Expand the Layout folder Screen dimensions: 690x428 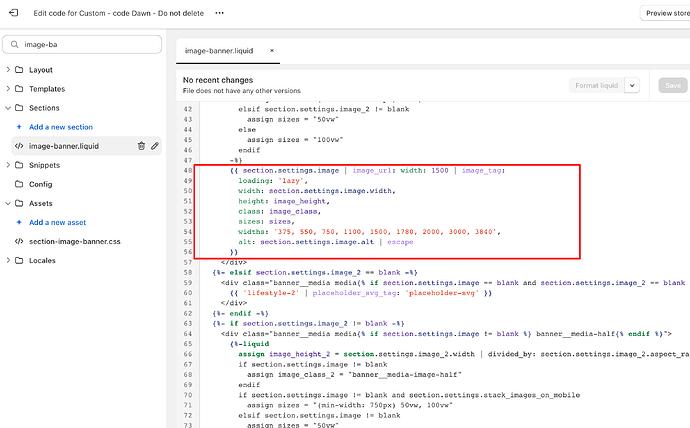click(9, 70)
